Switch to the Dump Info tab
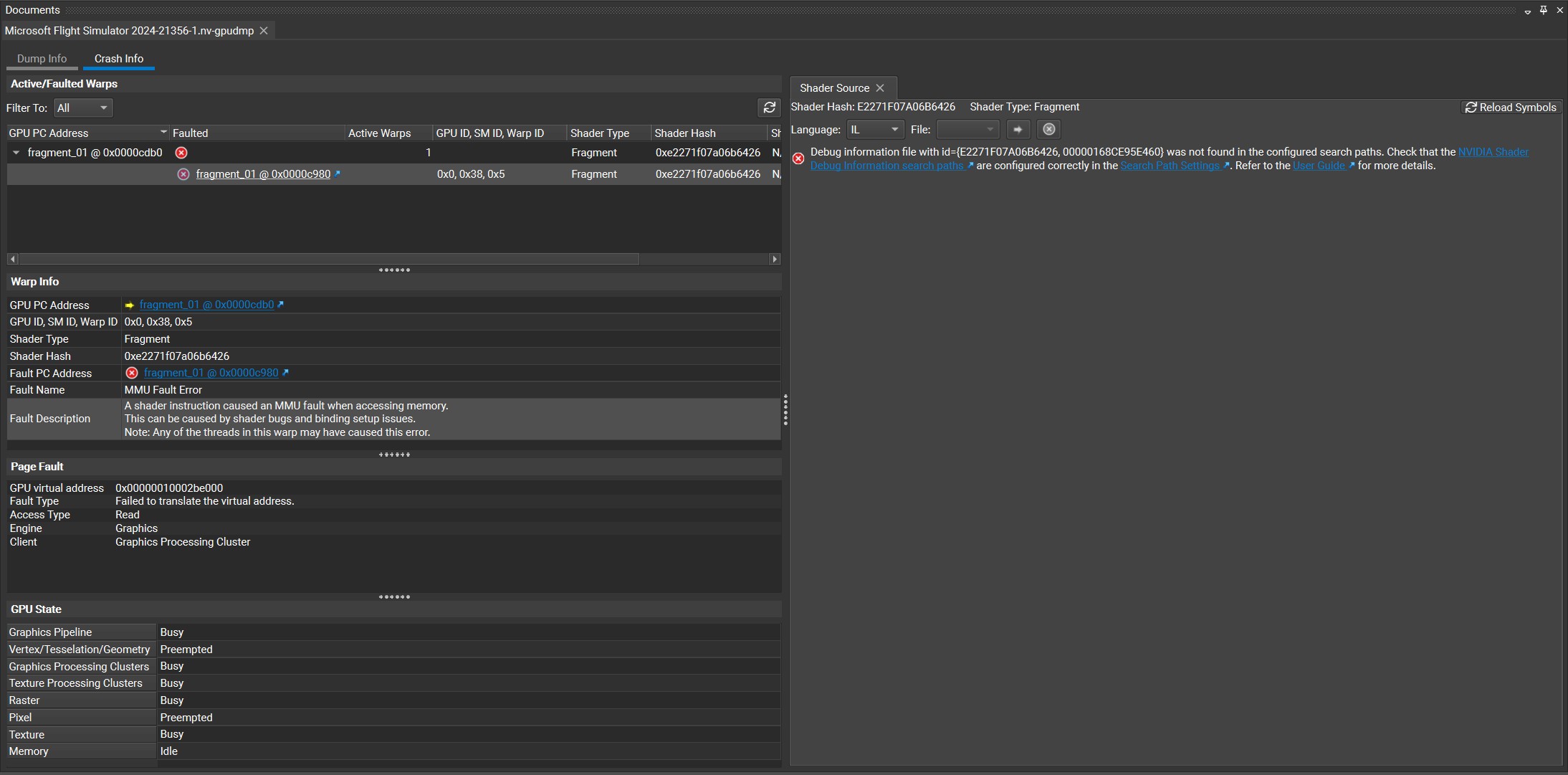Image resolution: width=1568 pixels, height=775 pixels. (42, 59)
